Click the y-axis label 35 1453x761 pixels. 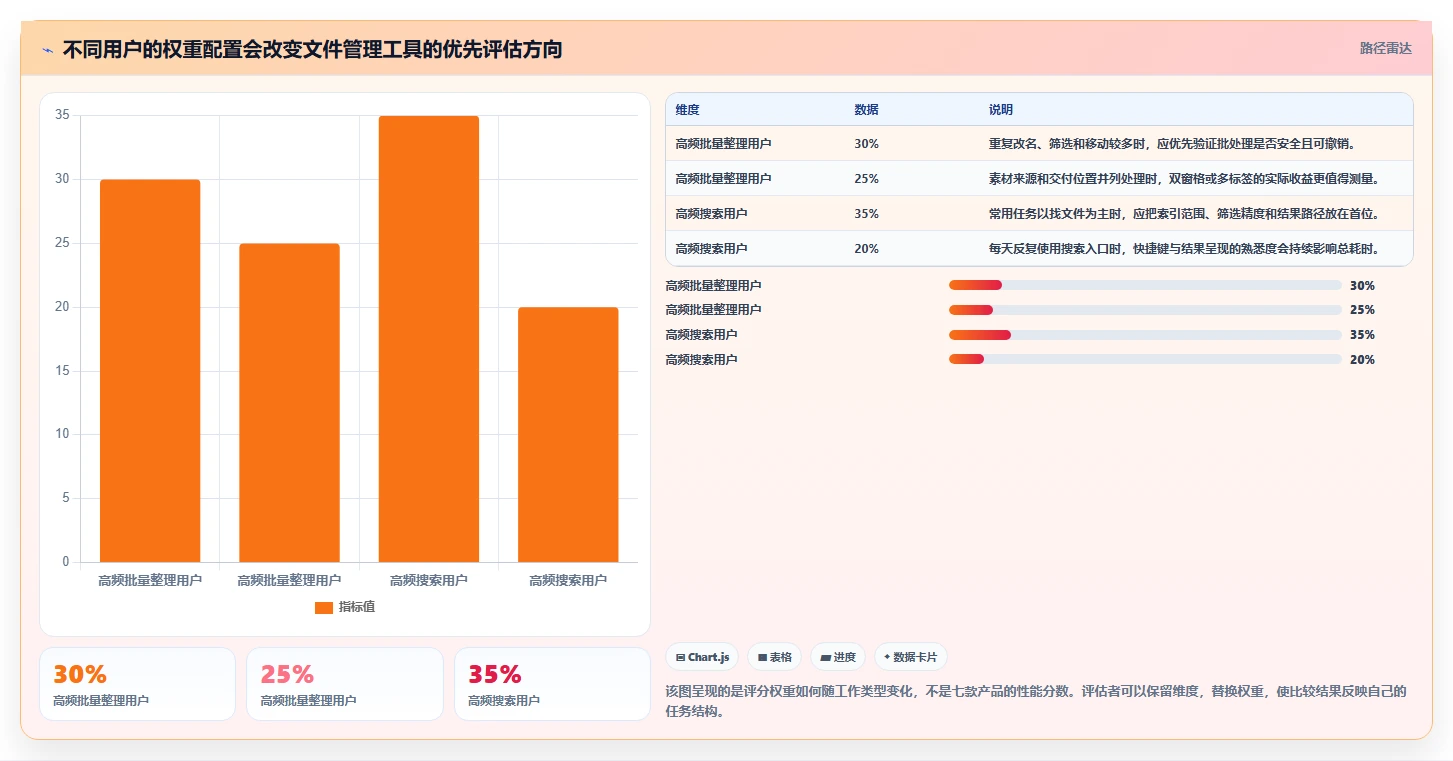coord(62,115)
